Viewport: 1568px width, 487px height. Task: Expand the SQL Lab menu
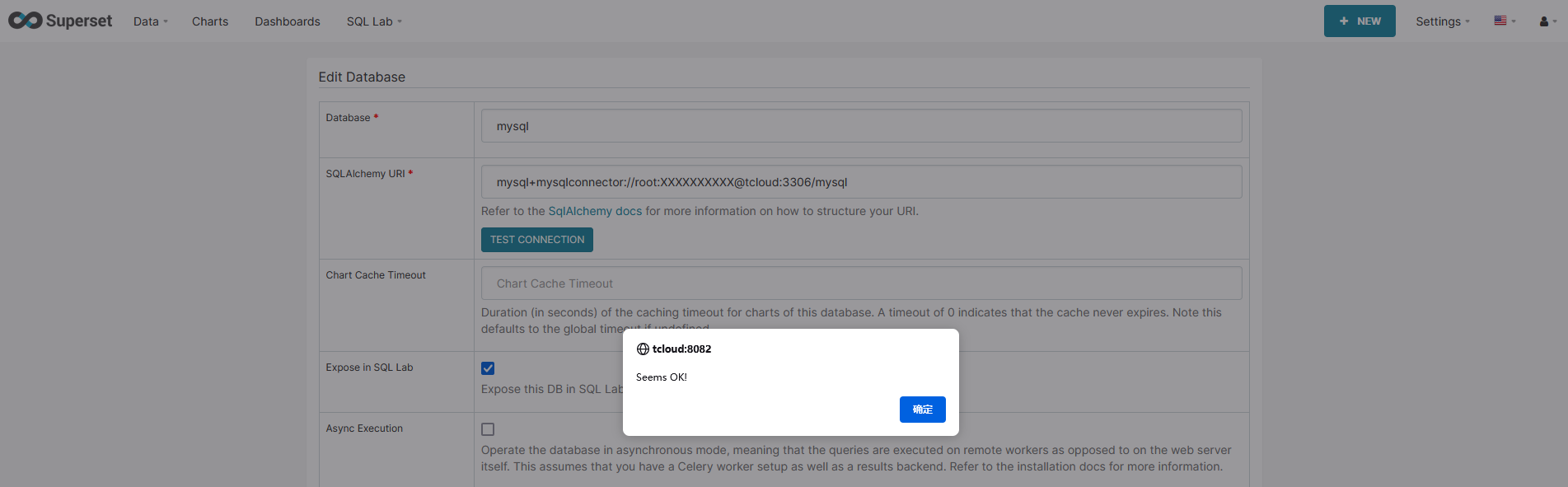374,21
